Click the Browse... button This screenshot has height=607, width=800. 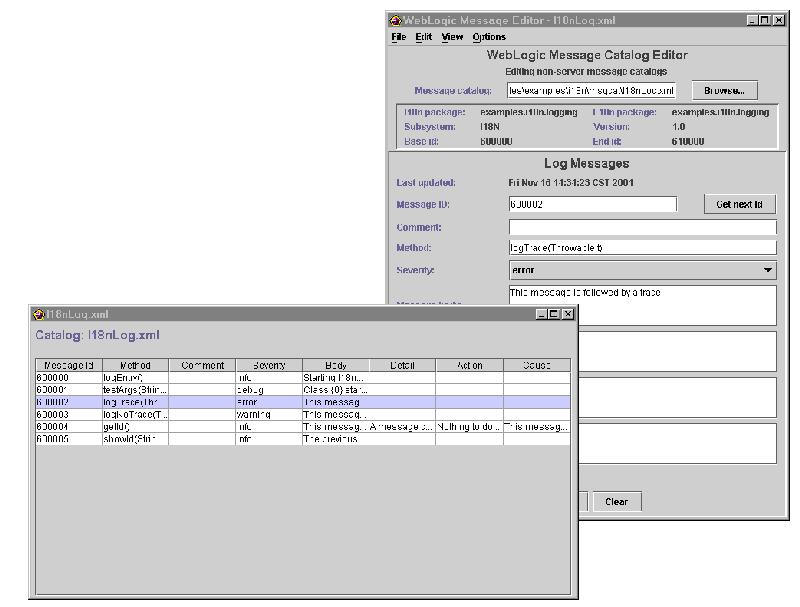click(x=724, y=90)
